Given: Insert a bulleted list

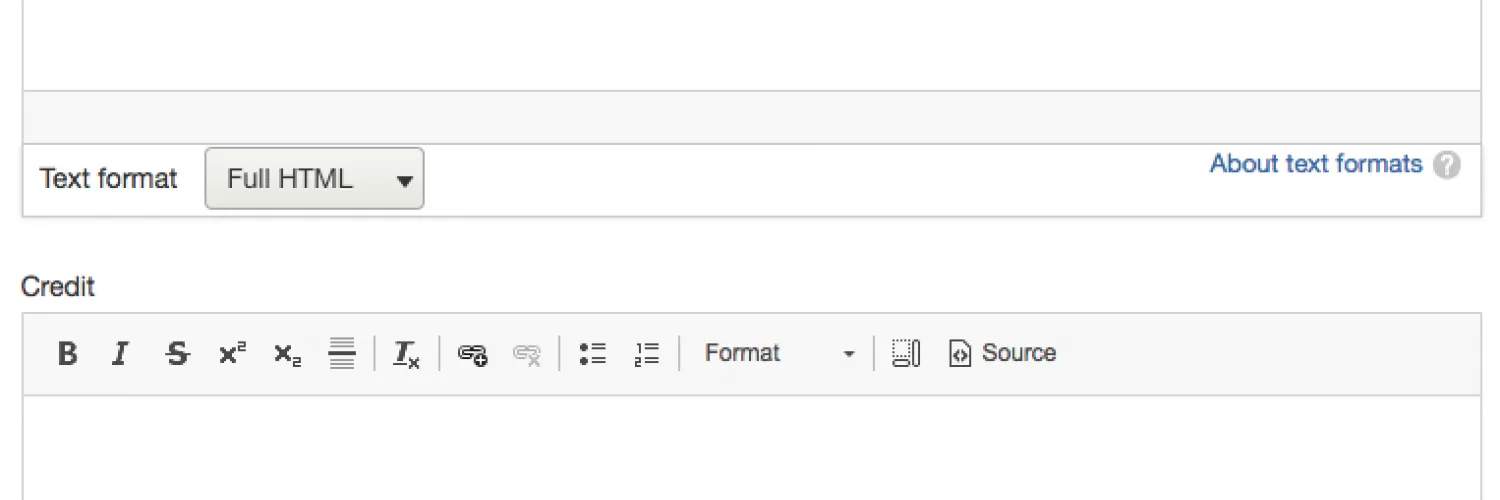Looking at the screenshot, I should (593, 353).
